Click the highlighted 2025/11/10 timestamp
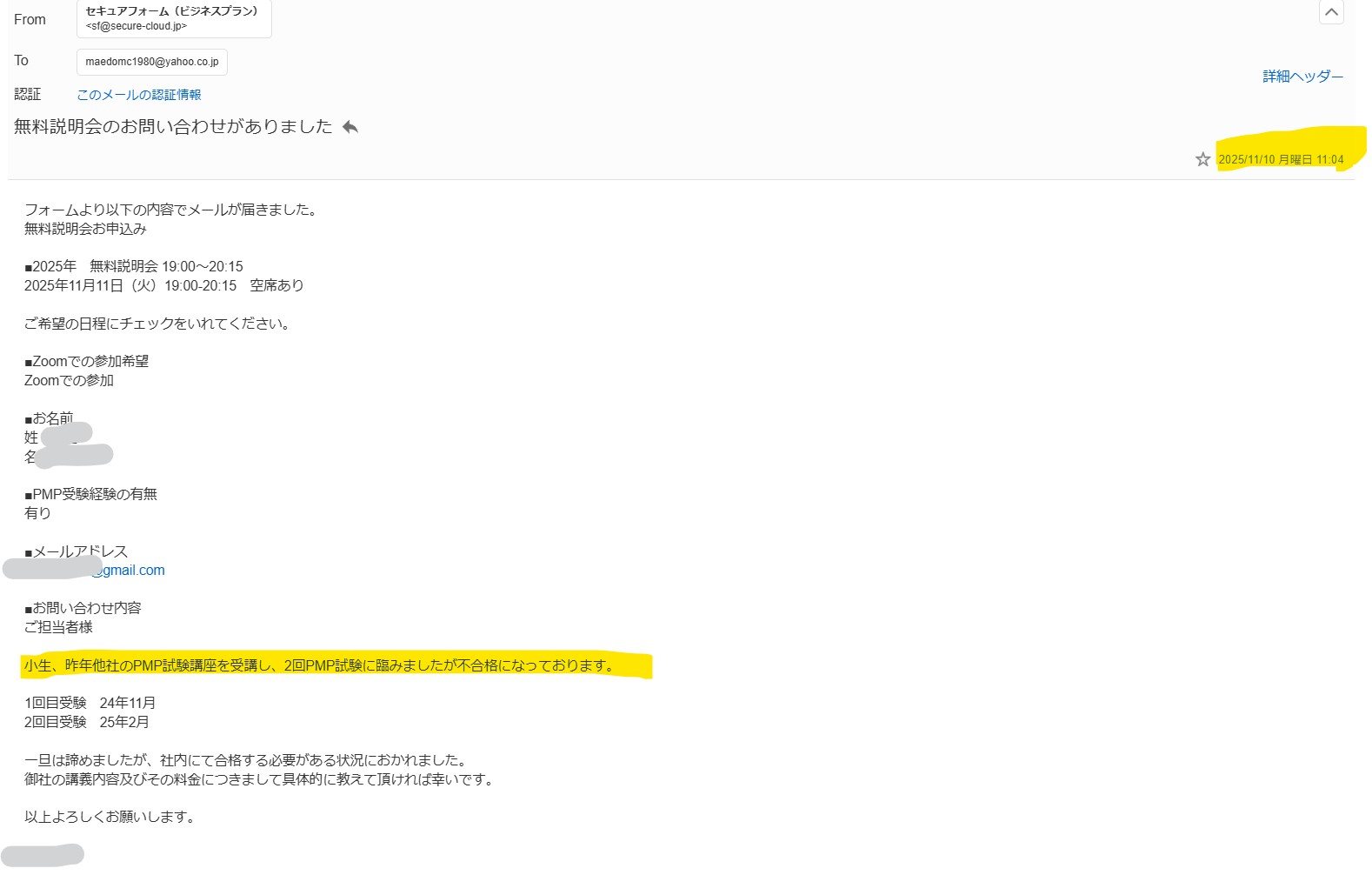1372x875 pixels. tap(1281, 159)
